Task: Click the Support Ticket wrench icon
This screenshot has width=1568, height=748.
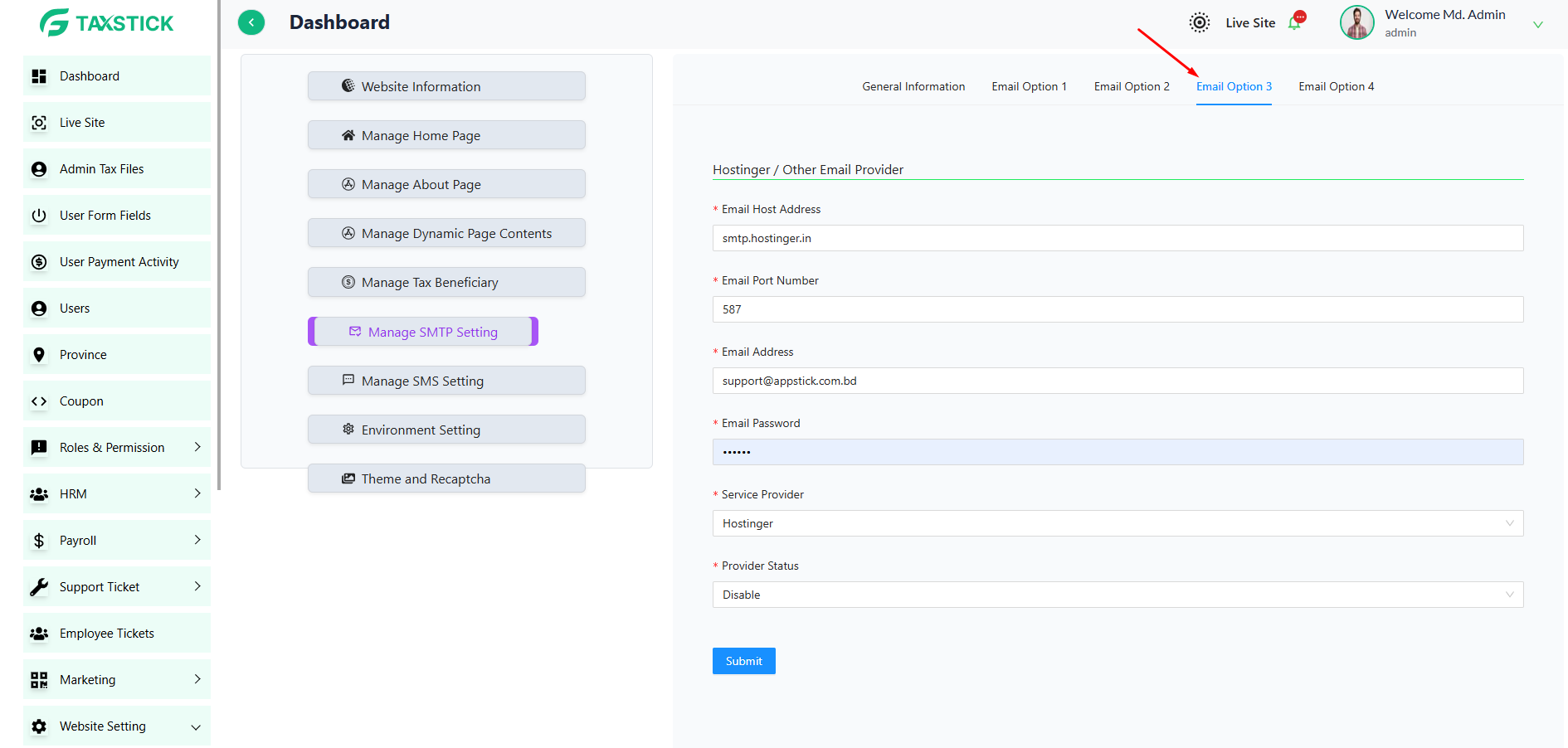Action: coord(39,587)
